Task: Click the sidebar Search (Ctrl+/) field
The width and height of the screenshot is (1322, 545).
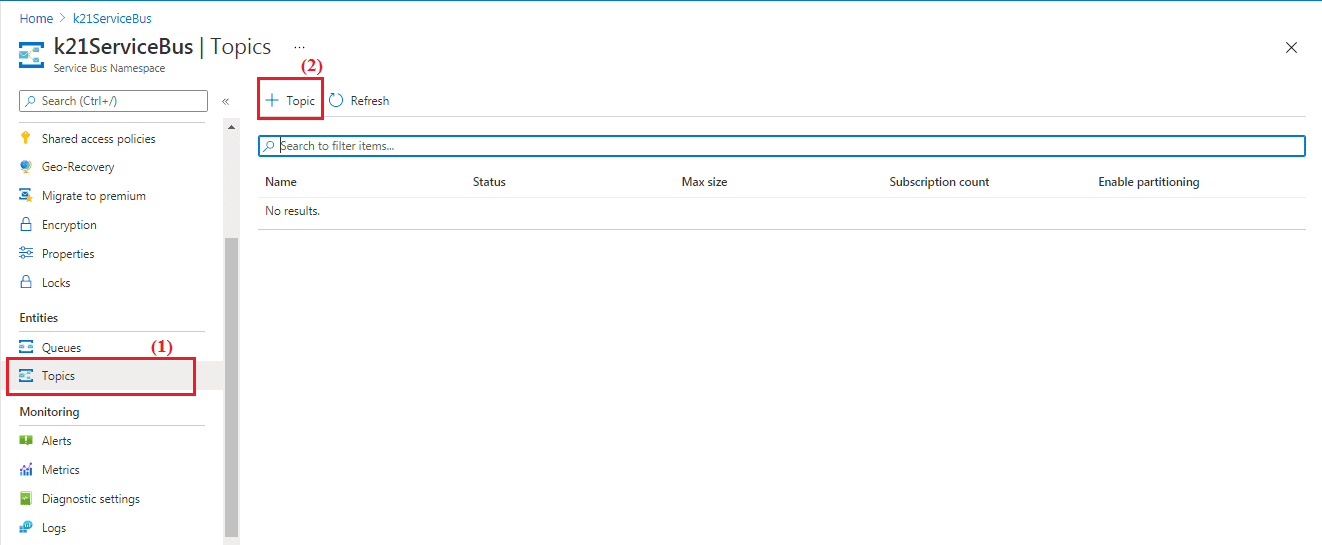Action: pyautogui.click(x=114, y=101)
